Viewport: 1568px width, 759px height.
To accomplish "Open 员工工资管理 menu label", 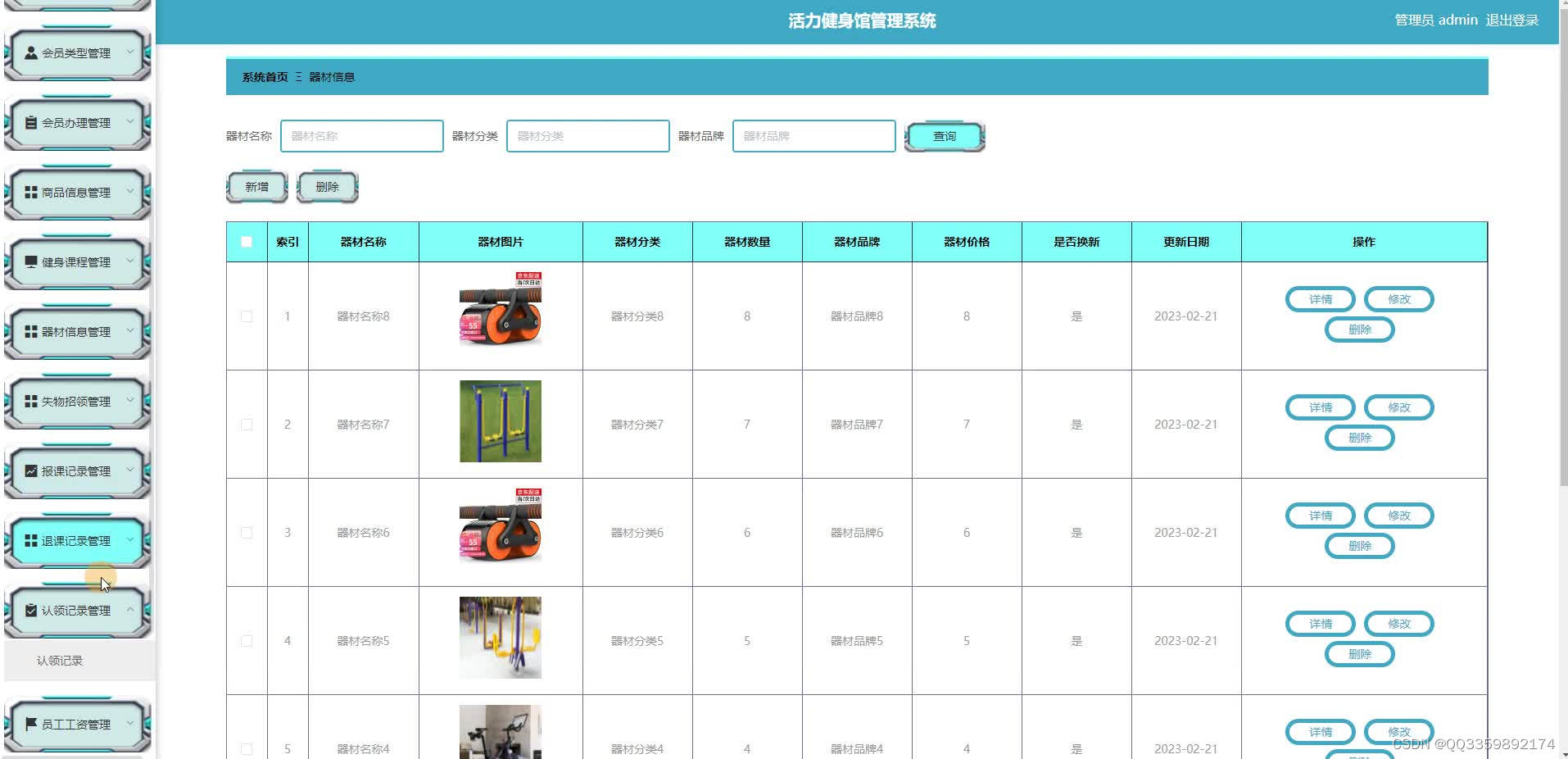I will point(76,725).
